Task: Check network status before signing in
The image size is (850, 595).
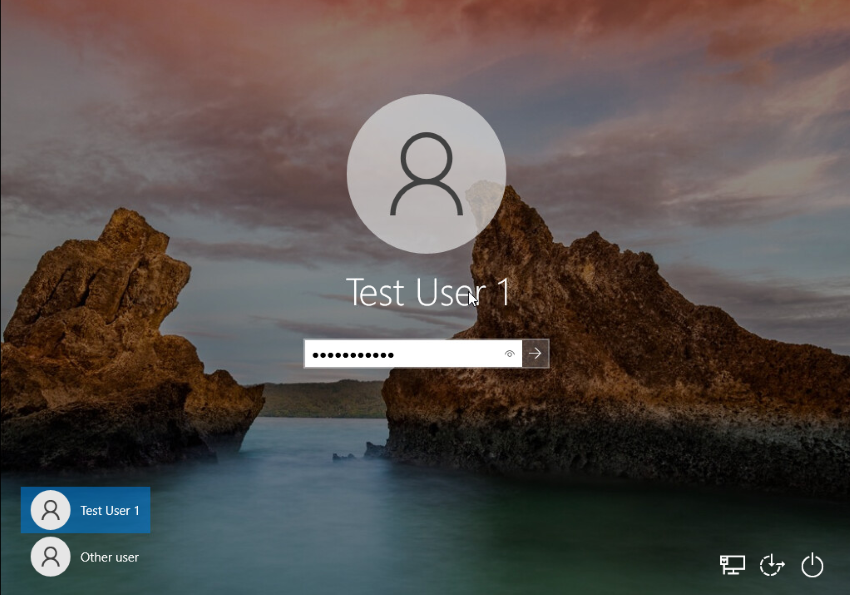Action: pos(732,565)
